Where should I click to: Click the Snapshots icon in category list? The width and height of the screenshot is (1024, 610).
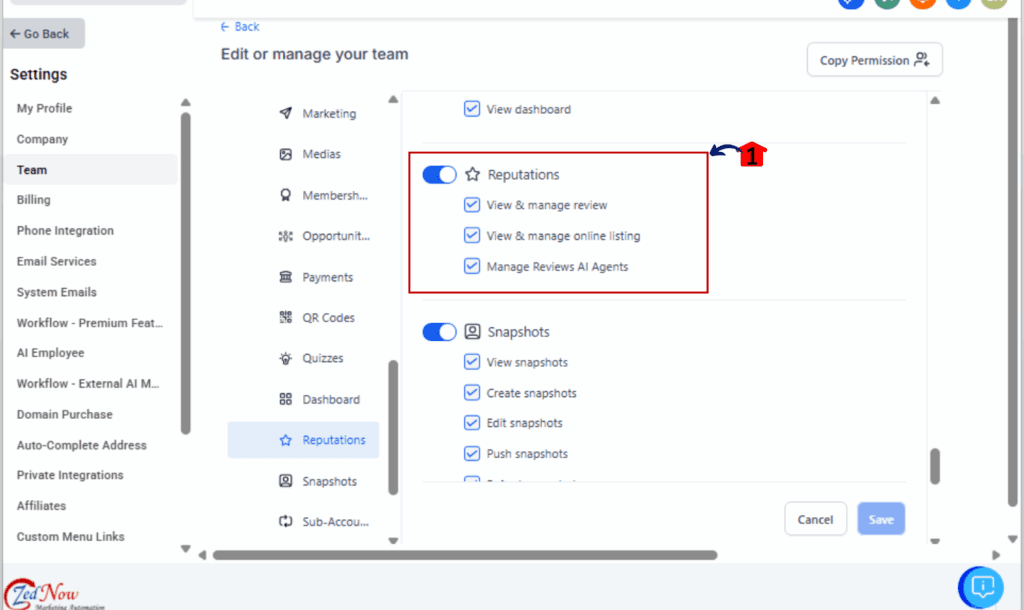coord(285,481)
